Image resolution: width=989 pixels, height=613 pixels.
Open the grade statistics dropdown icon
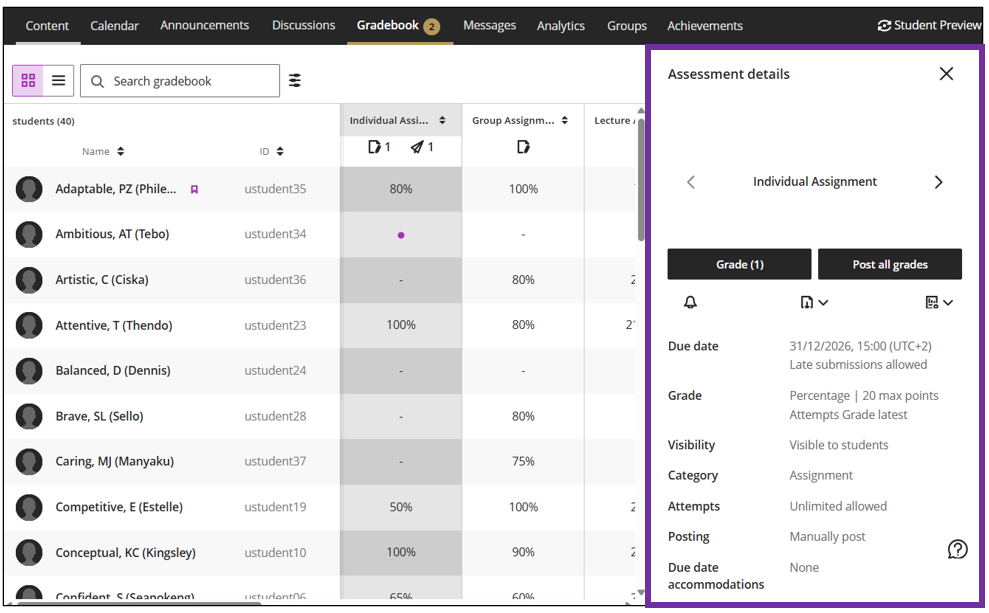939,303
